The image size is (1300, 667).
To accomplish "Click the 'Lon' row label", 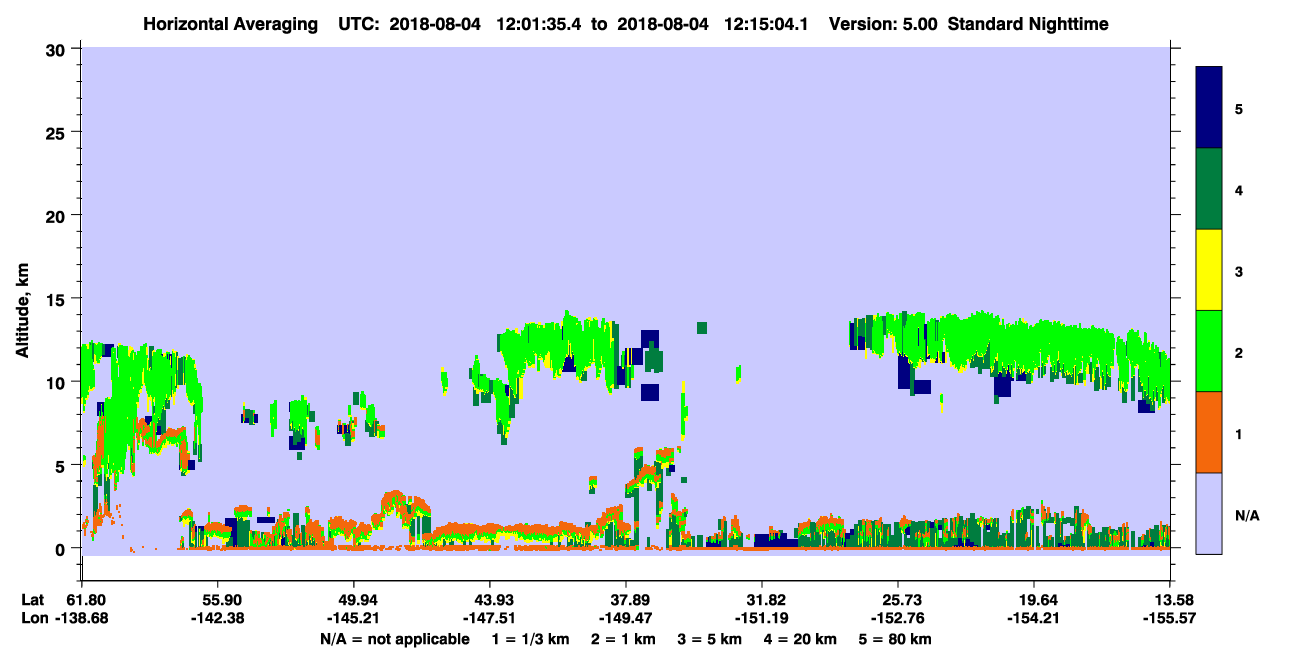I will click(33, 619).
